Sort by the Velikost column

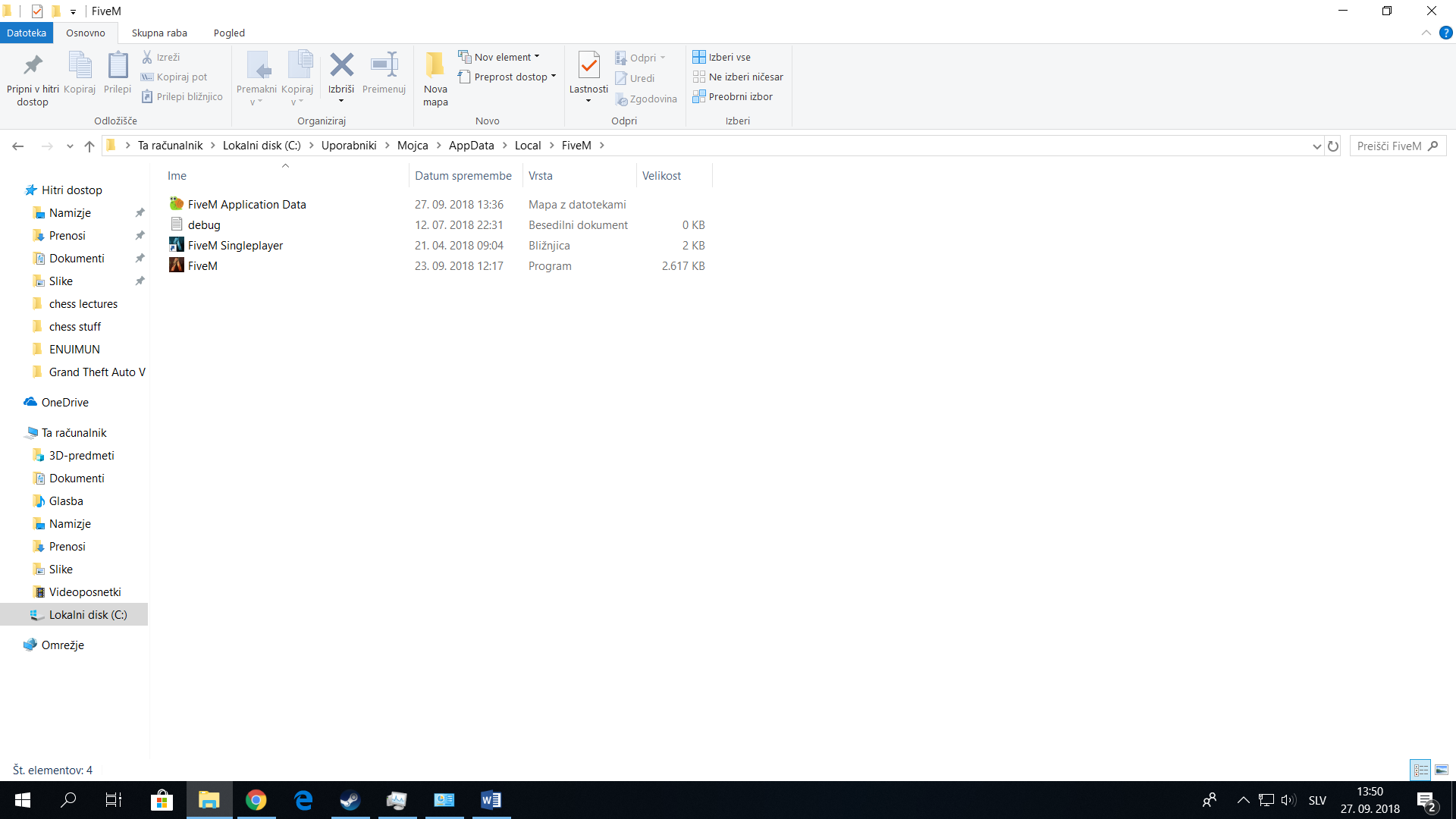pyautogui.click(x=673, y=175)
